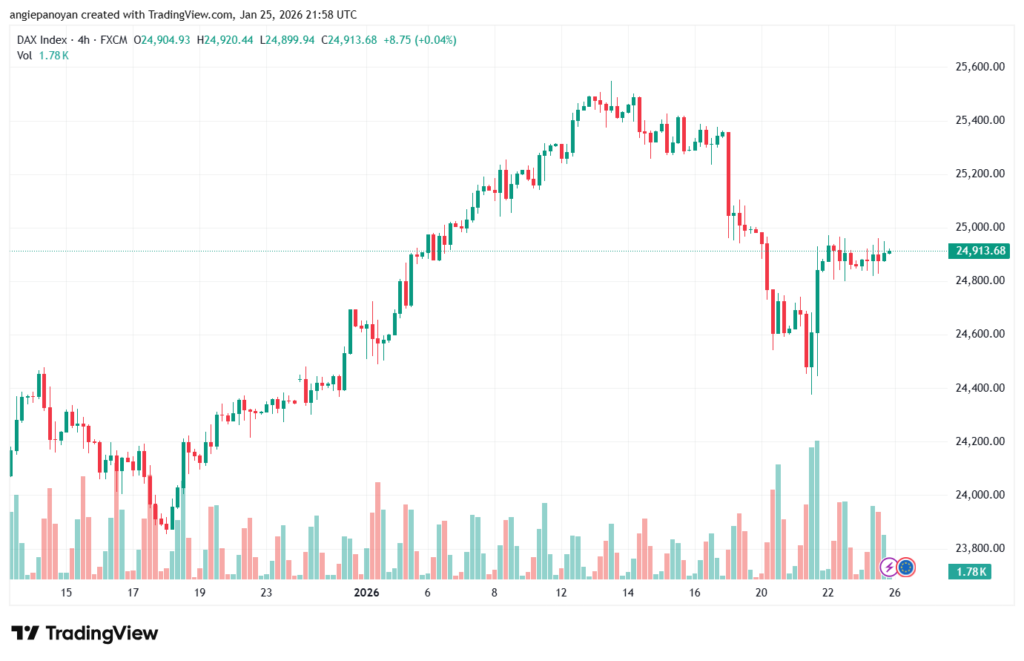
Task: Click the 22 date on time axis
Action: pos(828,592)
